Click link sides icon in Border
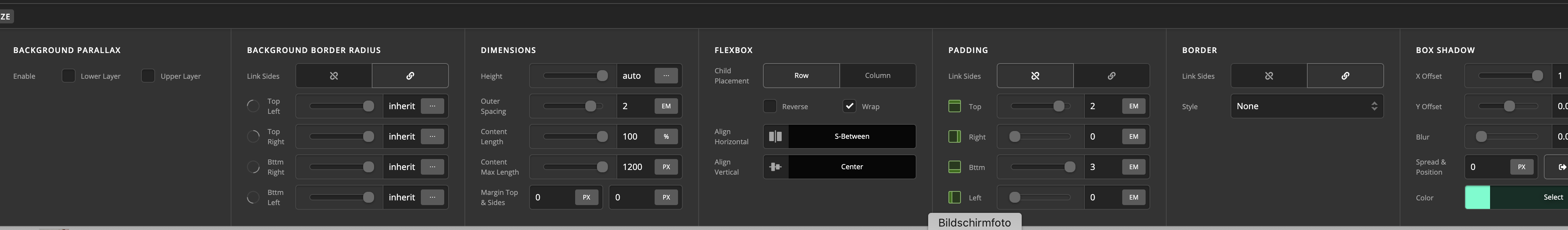 coord(1345,76)
